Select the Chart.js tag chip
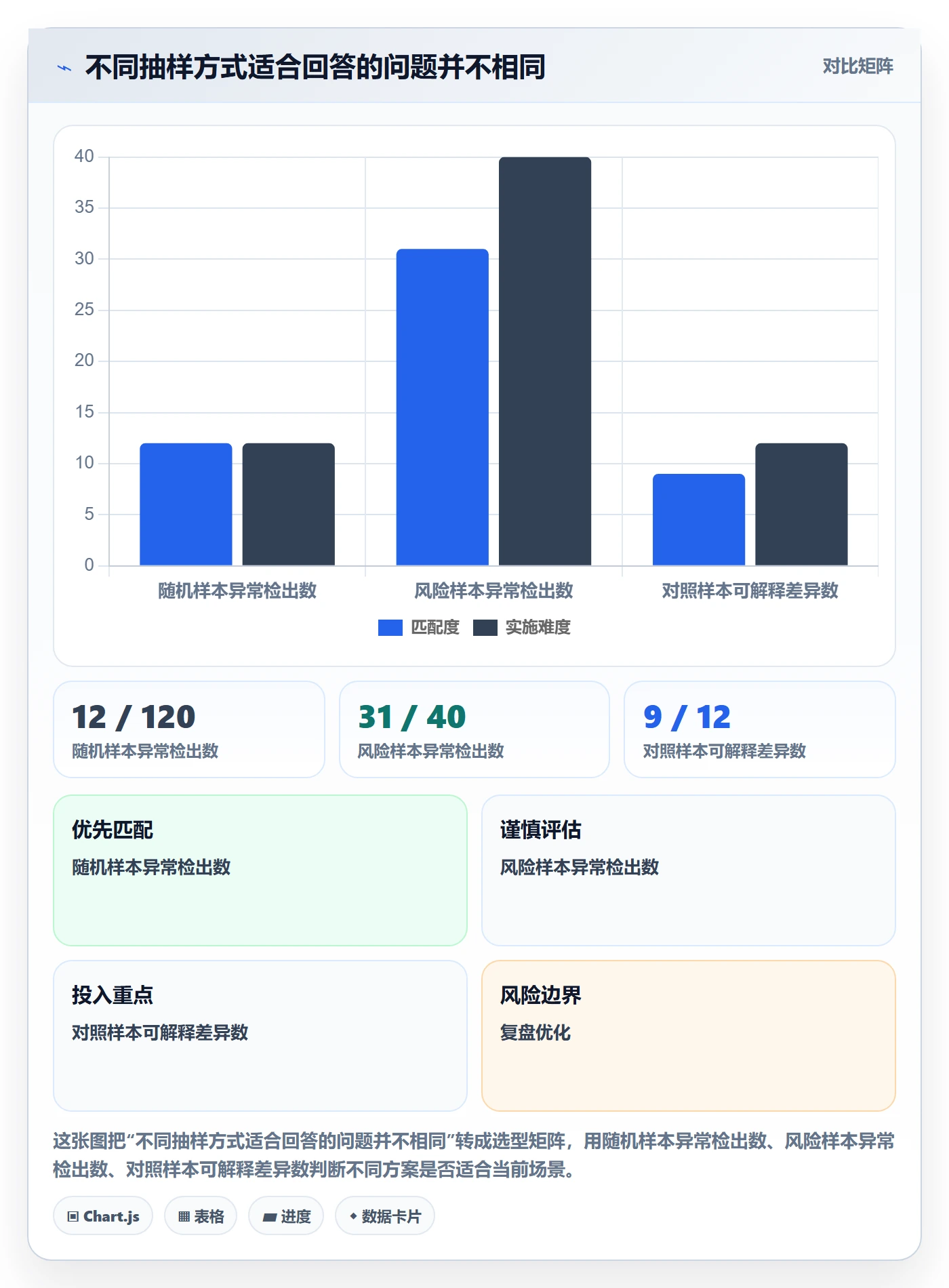The height and width of the screenshot is (1288, 949). tap(103, 1216)
